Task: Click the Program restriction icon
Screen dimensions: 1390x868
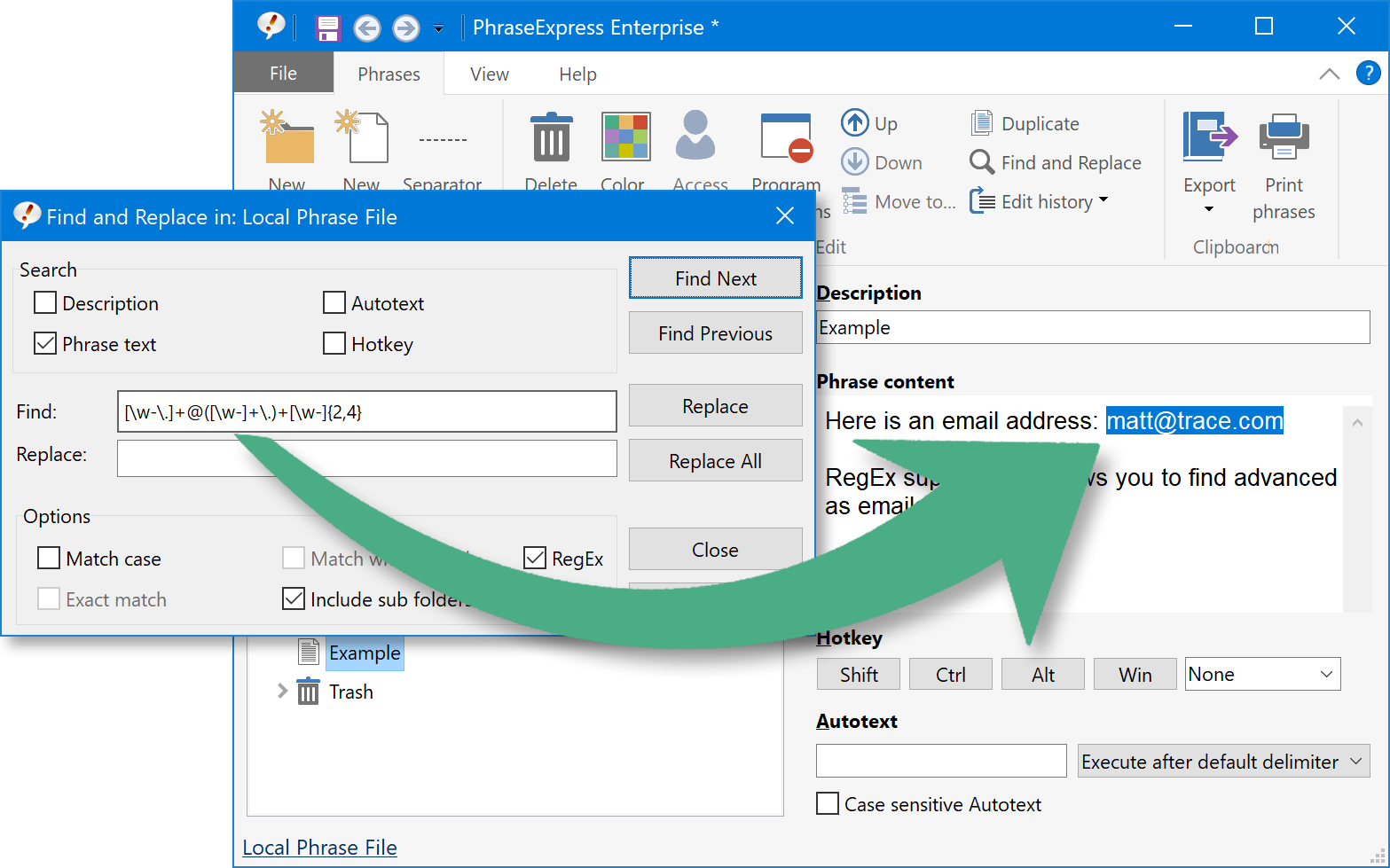Action: 787,138
